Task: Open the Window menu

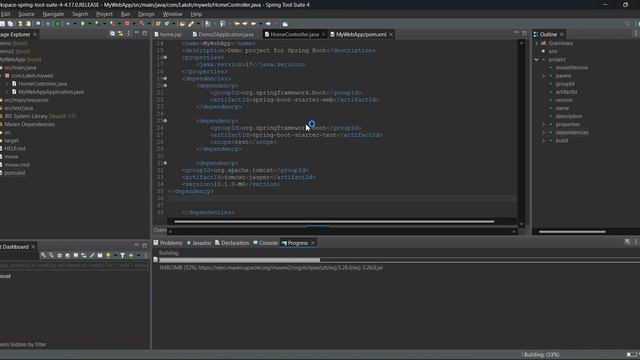Action: point(172,14)
